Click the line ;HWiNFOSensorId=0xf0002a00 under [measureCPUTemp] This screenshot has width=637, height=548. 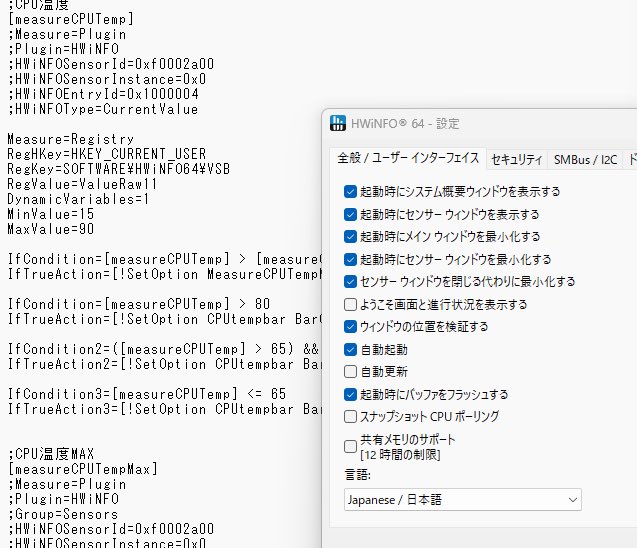(x=111, y=64)
